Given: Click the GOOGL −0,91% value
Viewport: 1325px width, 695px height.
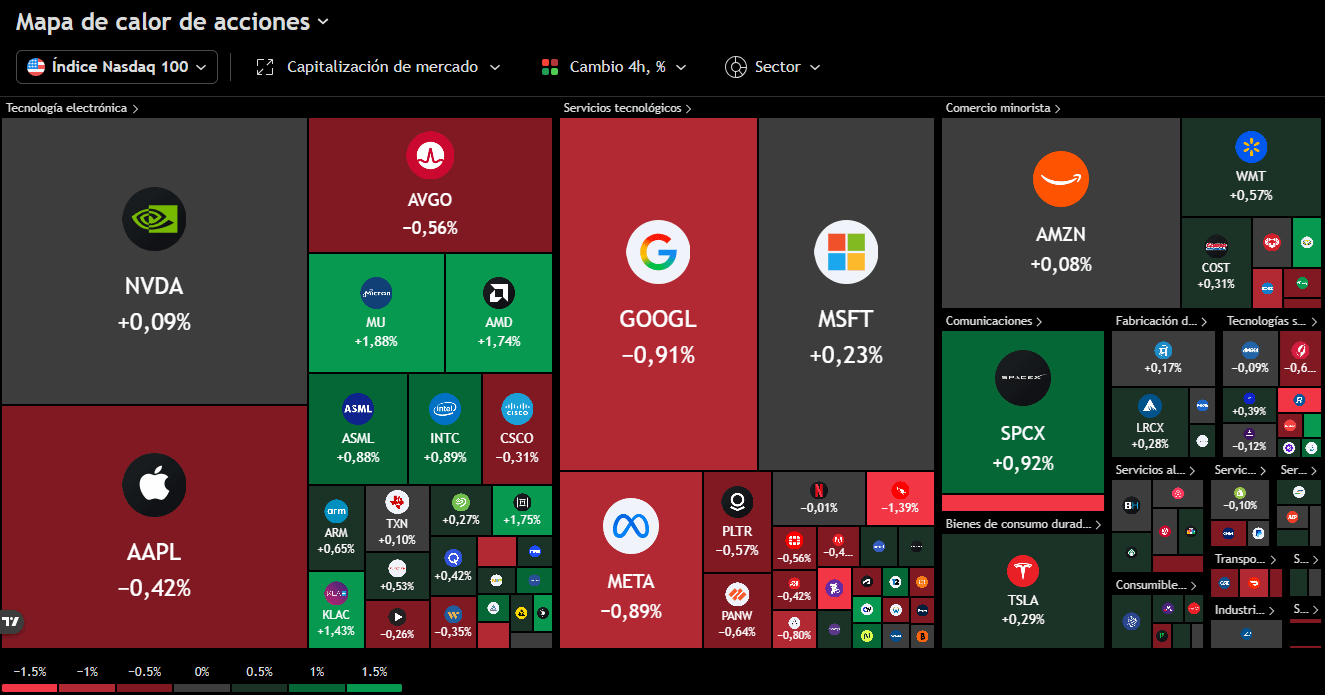Looking at the screenshot, I should (658, 355).
